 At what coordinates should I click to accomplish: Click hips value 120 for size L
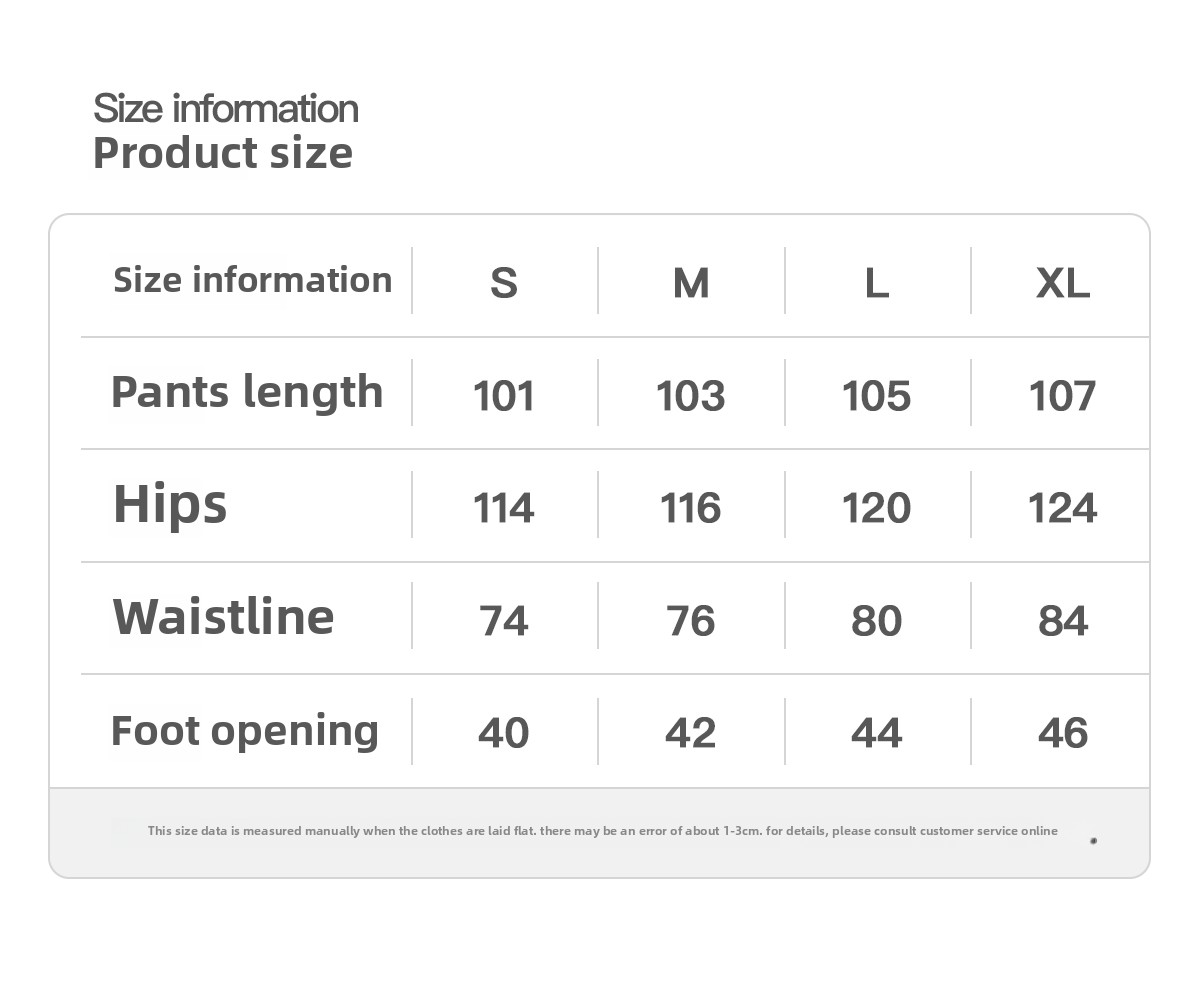pos(877,508)
